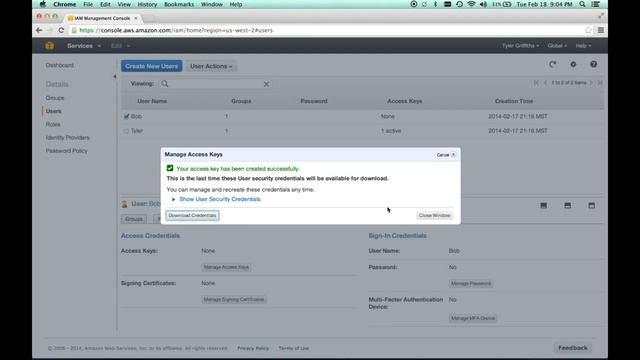Viewport: 640px width, 360px height.
Task: Click the first user detail pane layout icon
Action: pos(544,206)
